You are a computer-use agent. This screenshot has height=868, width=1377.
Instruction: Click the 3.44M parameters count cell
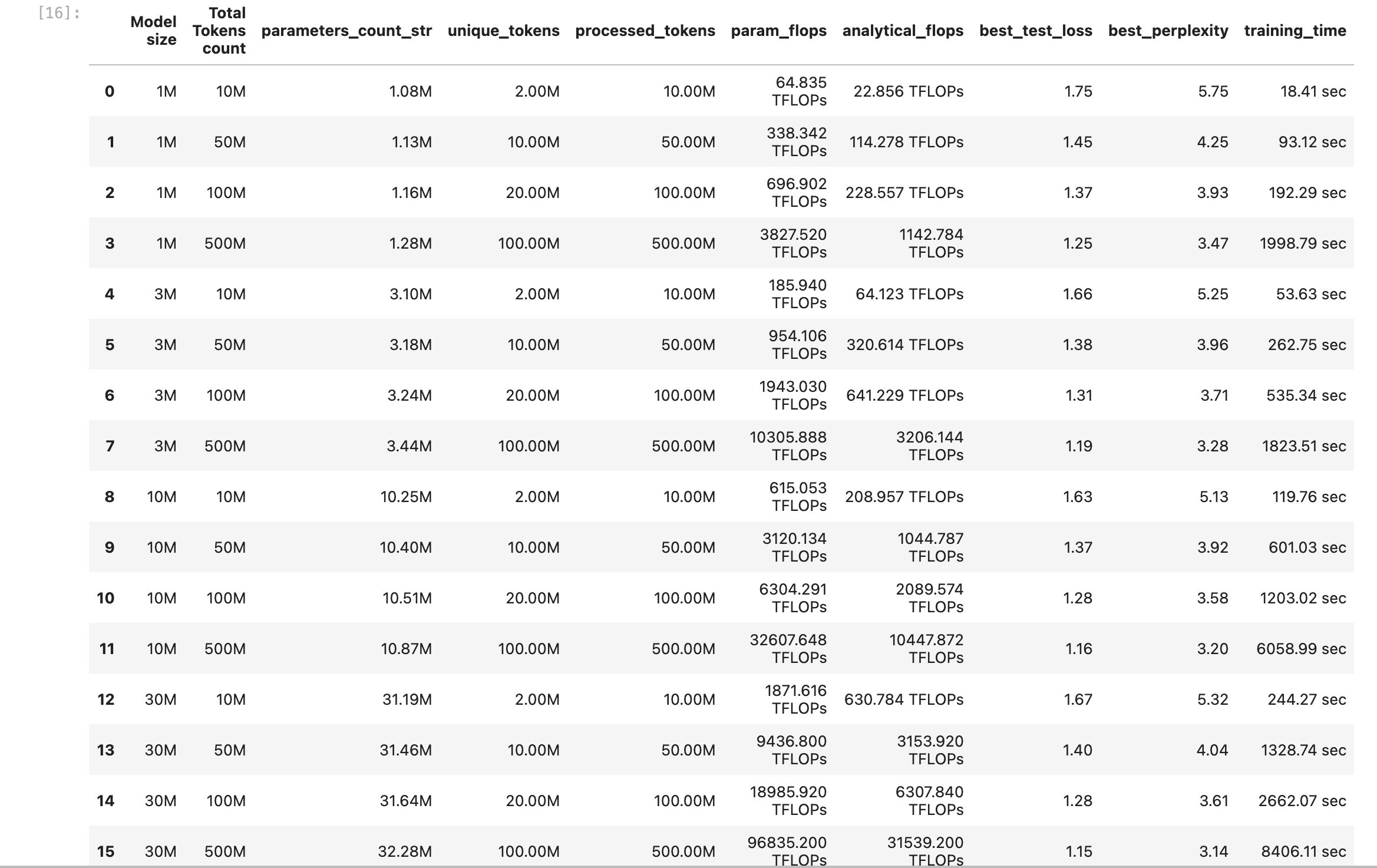pos(409,446)
